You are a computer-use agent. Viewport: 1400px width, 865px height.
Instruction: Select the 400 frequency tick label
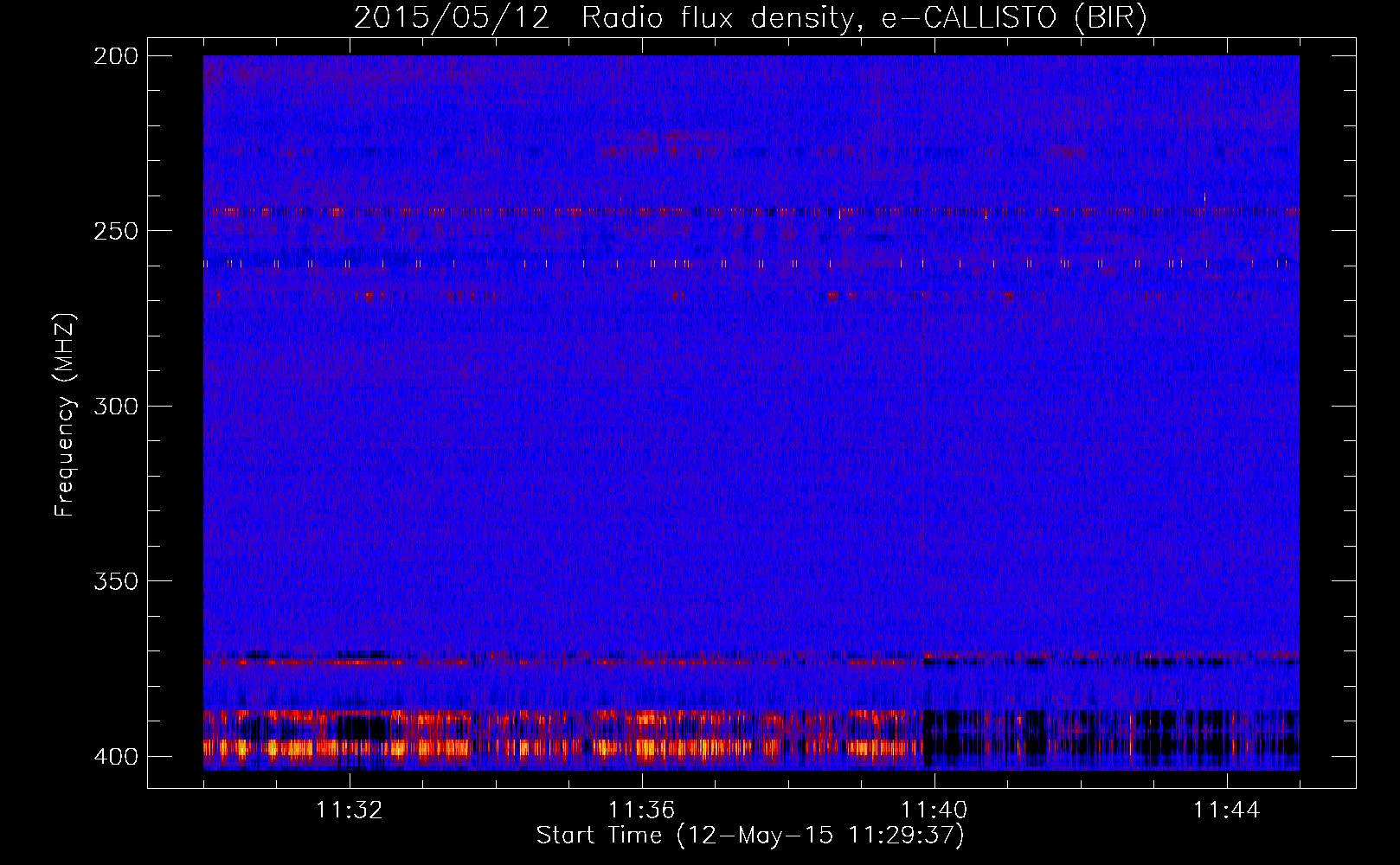115,756
